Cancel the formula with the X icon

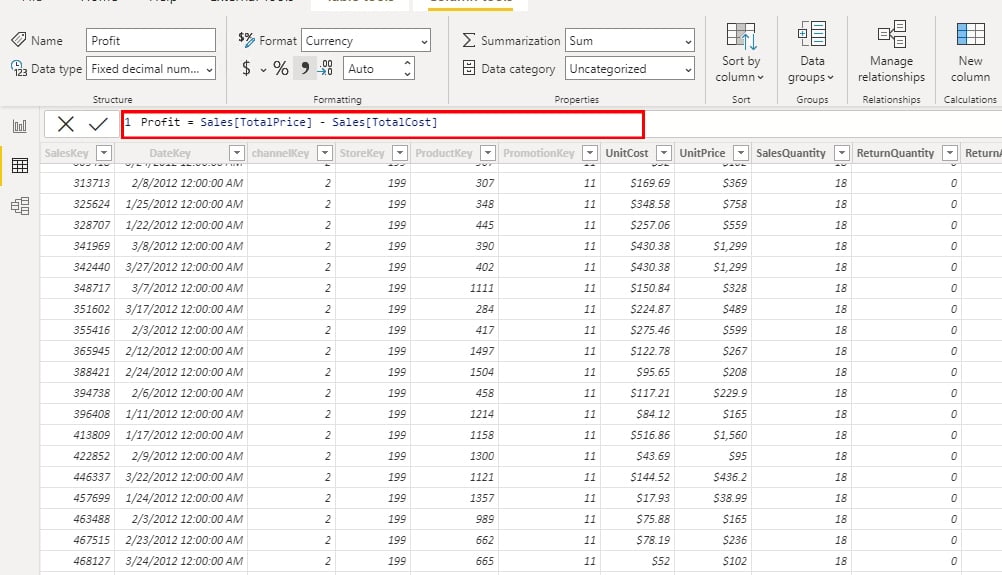[x=65, y=124]
